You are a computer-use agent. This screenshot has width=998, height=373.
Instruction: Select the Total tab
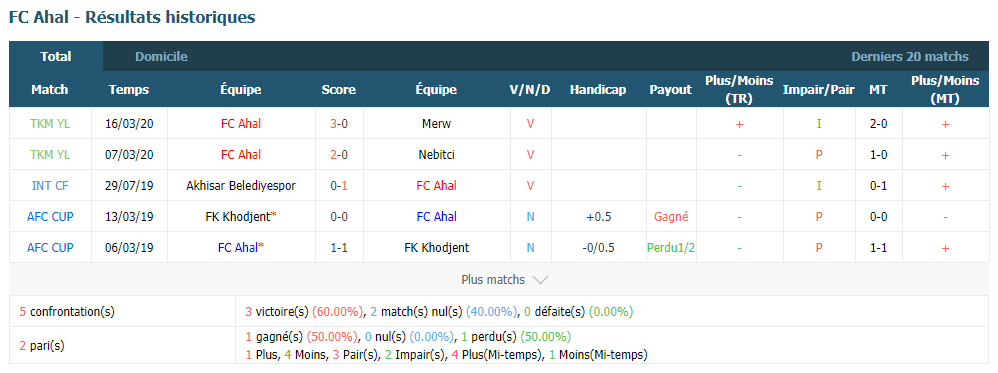point(56,57)
